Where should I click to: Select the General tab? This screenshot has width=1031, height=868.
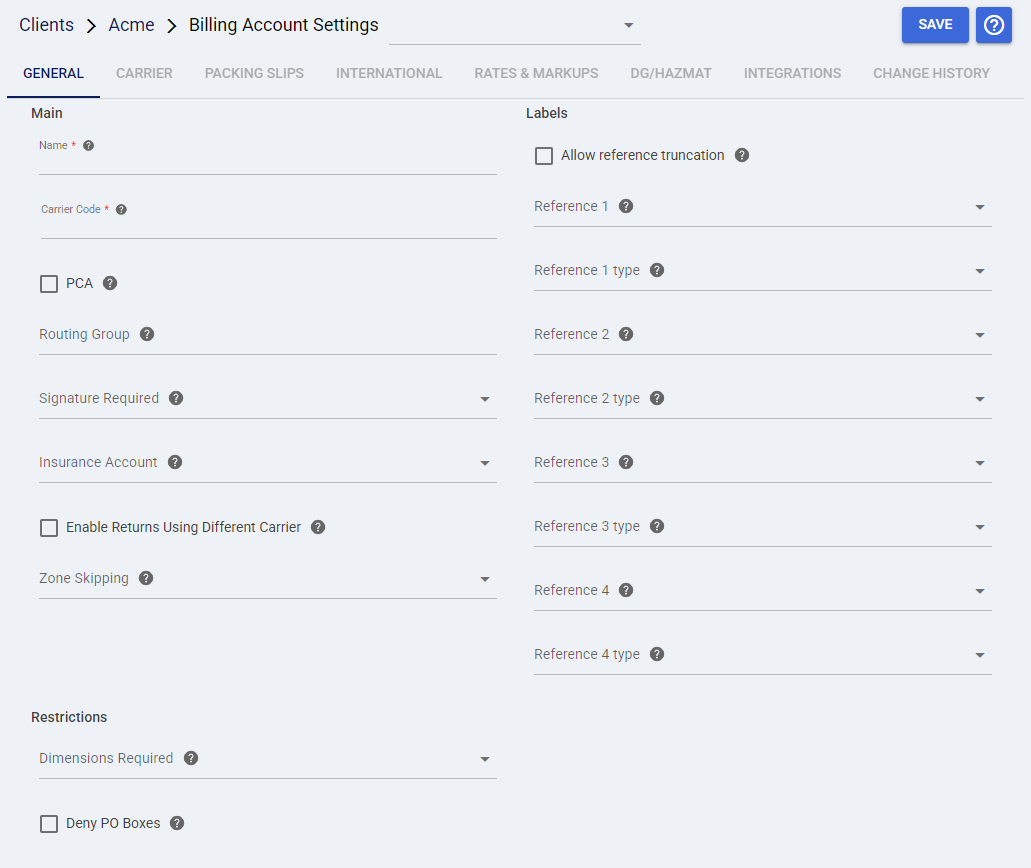pyautogui.click(x=53, y=73)
